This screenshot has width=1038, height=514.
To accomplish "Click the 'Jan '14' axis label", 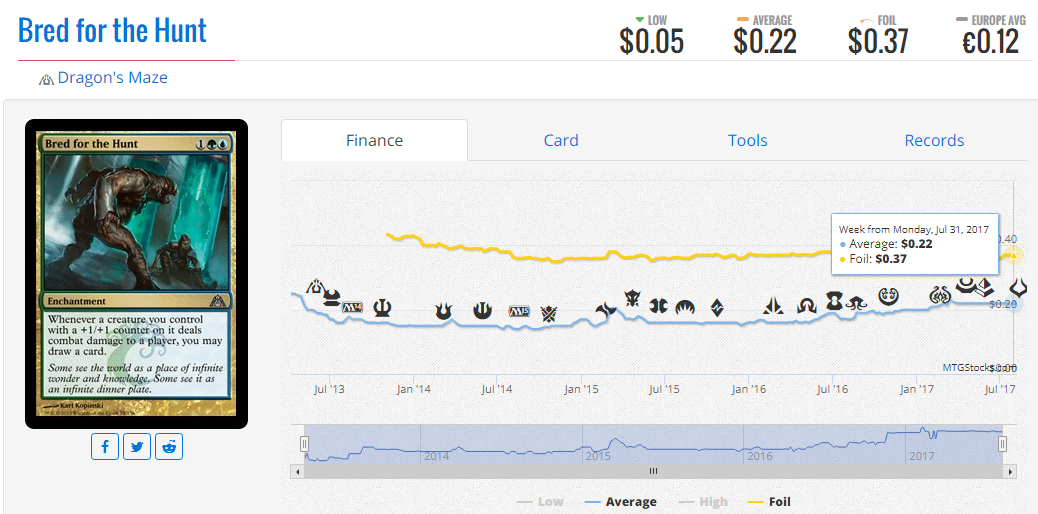I will point(414,389).
